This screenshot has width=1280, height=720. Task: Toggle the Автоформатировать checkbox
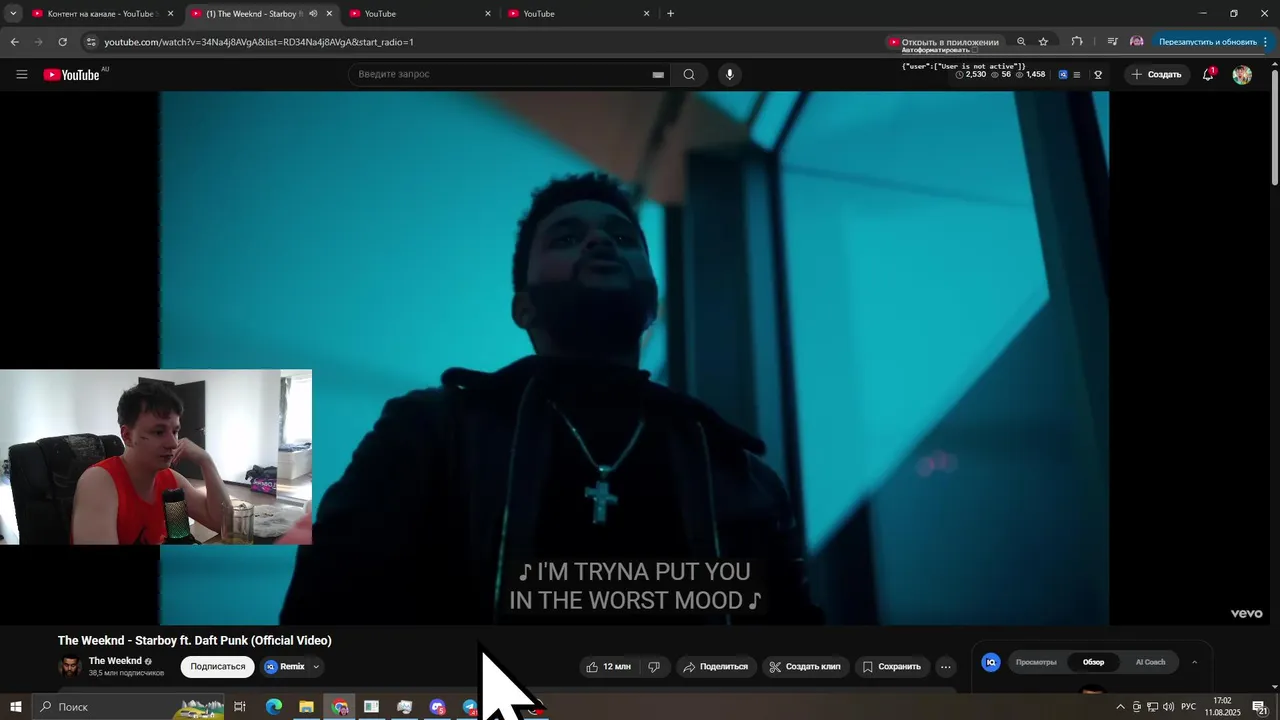[x=975, y=50]
